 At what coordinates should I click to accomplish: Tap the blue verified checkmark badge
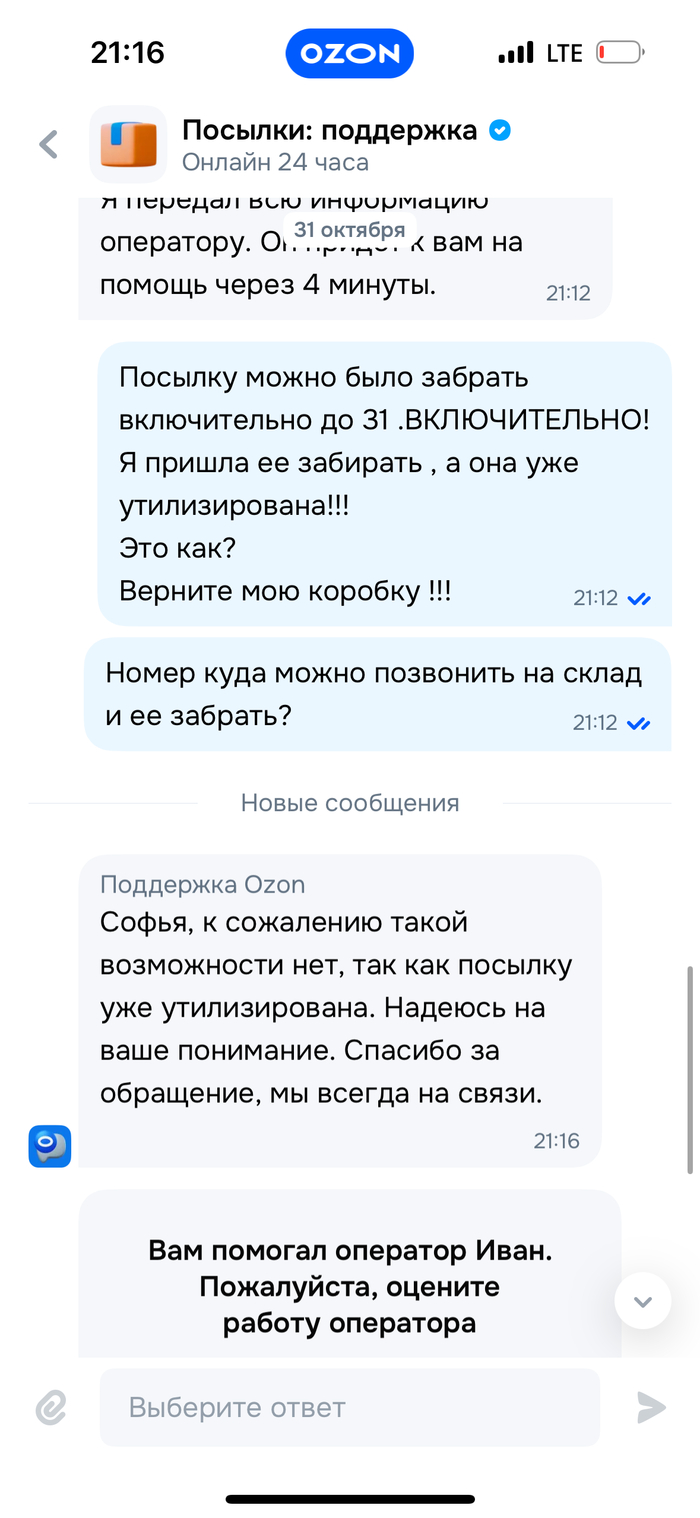point(499,130)
